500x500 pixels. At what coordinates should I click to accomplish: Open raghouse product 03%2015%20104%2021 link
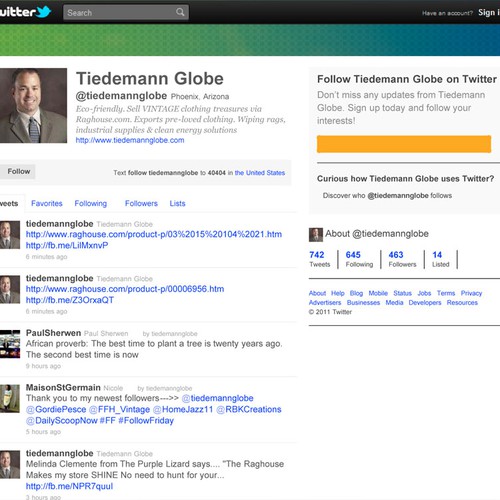tap(154, 234)
